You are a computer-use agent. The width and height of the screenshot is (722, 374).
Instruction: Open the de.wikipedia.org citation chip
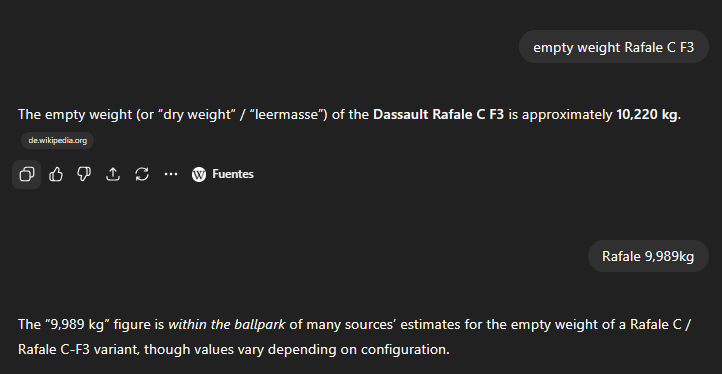[x=58, y=140]
